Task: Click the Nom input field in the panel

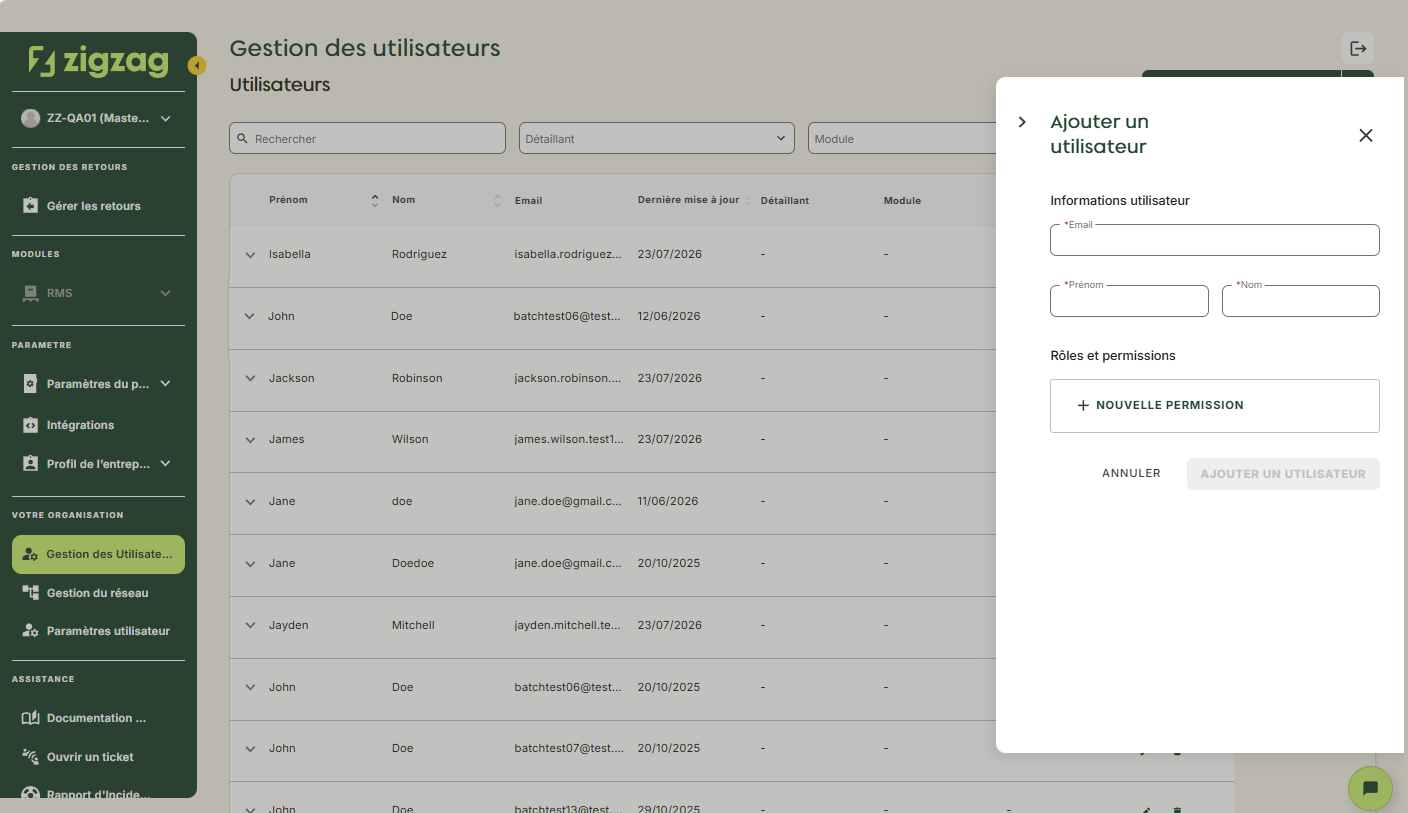Action: point(1300,301)
